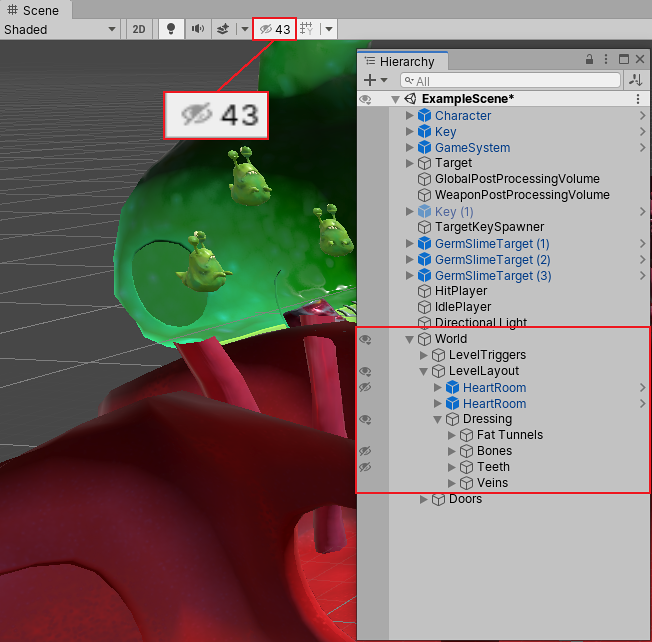Select Veins cube icon
This screenshot has height=642, width=652.
[x=466, y=483]
